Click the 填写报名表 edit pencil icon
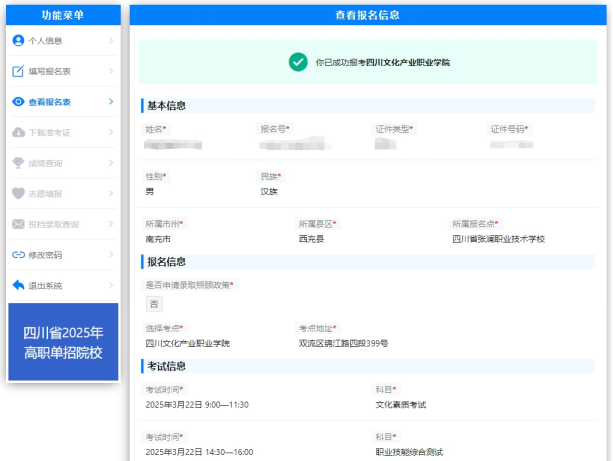613x461 pixels. tap(18, 71)
